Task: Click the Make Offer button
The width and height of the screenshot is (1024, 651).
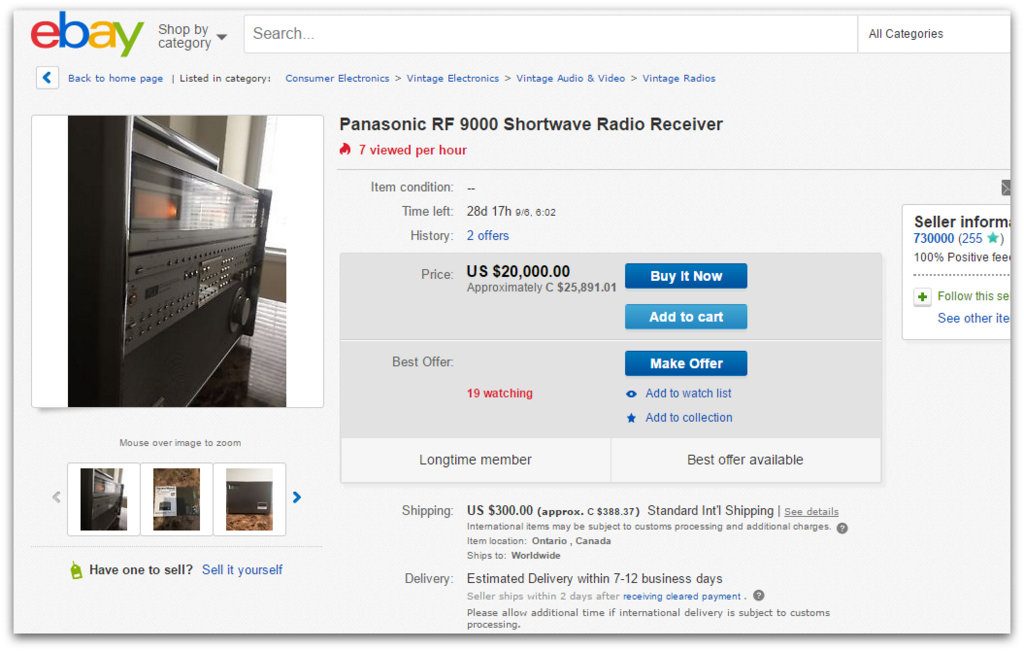Action: coord(686,364)
